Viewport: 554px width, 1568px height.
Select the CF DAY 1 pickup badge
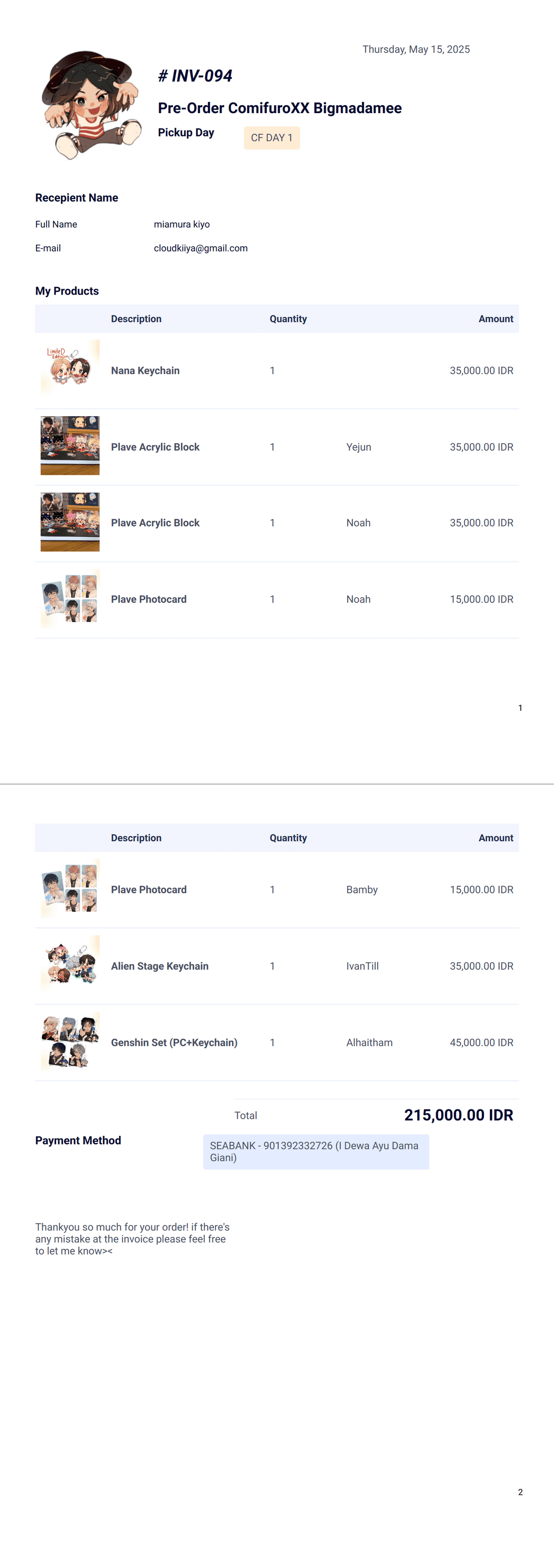click(272, 137)
